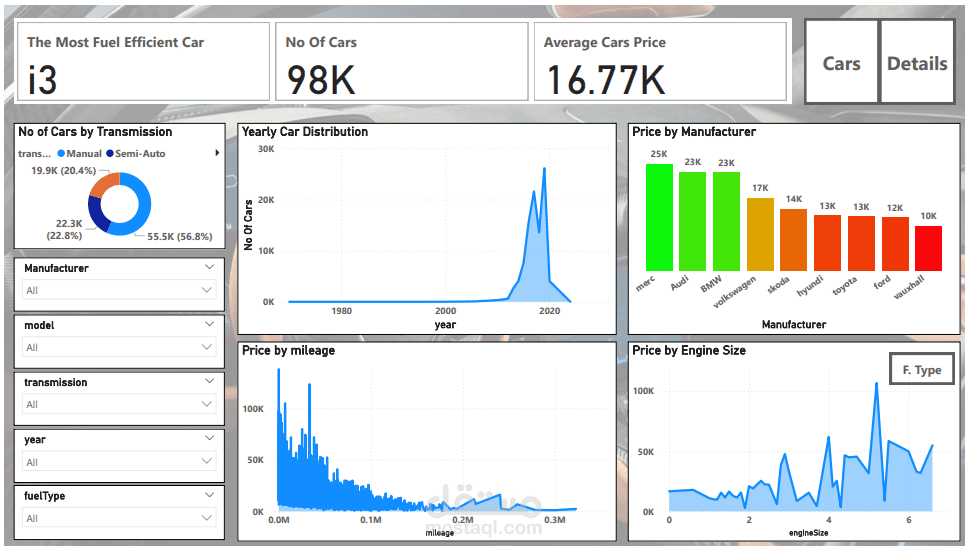Select the orange 19.9K donut segment
The width and height of the screenshot is (969, 549).
[102, 183]
